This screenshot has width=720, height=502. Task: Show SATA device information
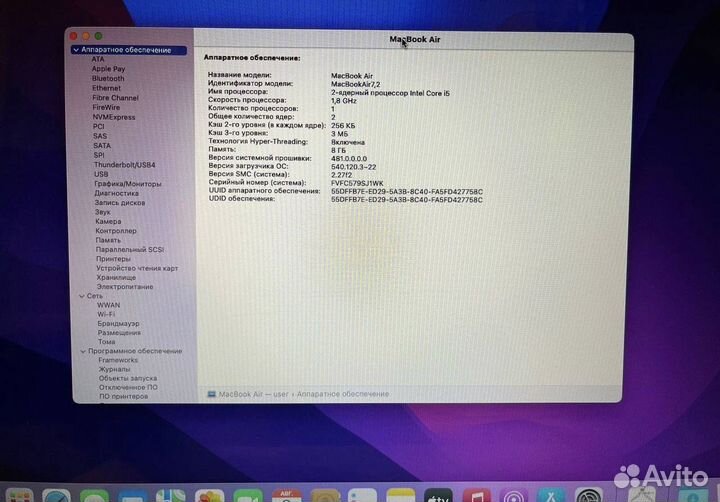click(x=102, y=146)
